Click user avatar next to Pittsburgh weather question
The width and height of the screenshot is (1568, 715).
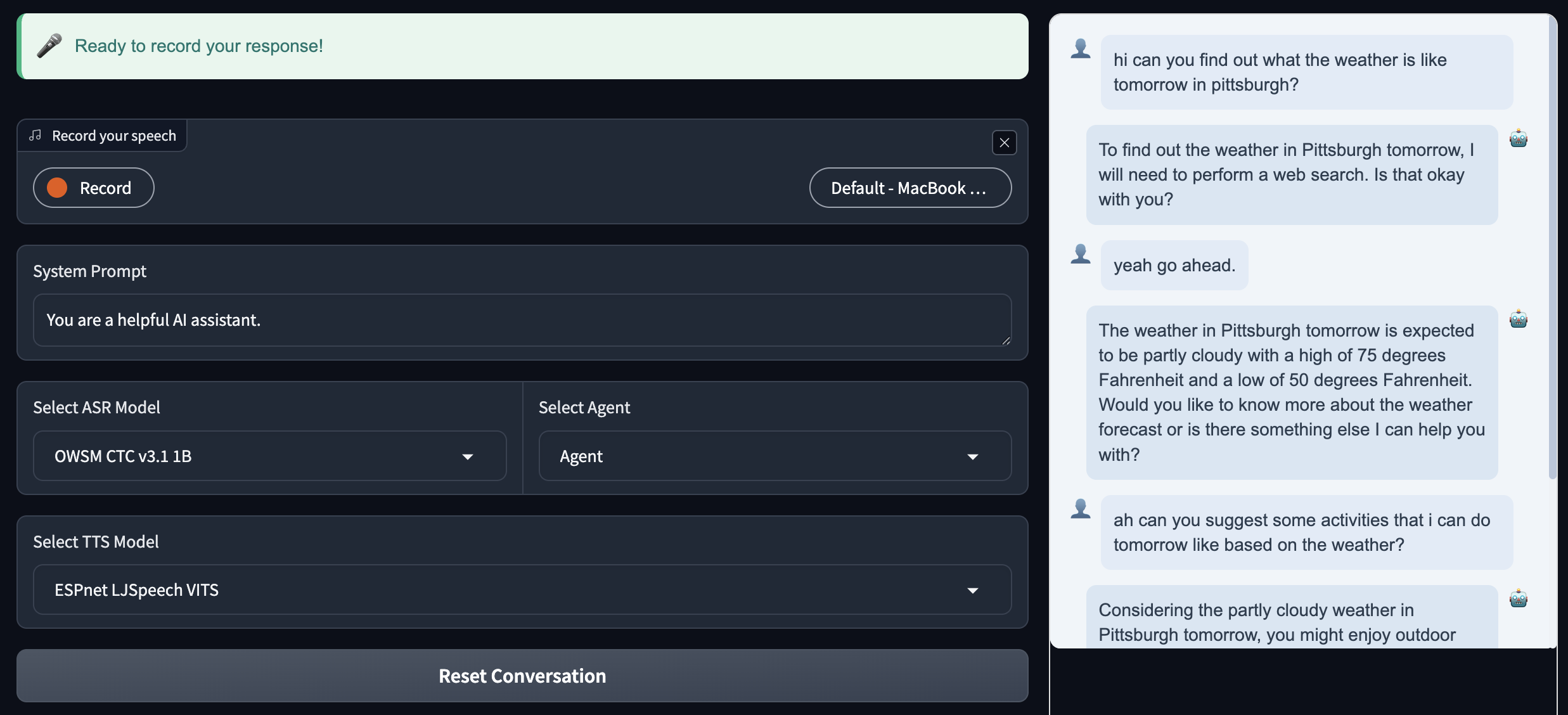click(1081, 49)
